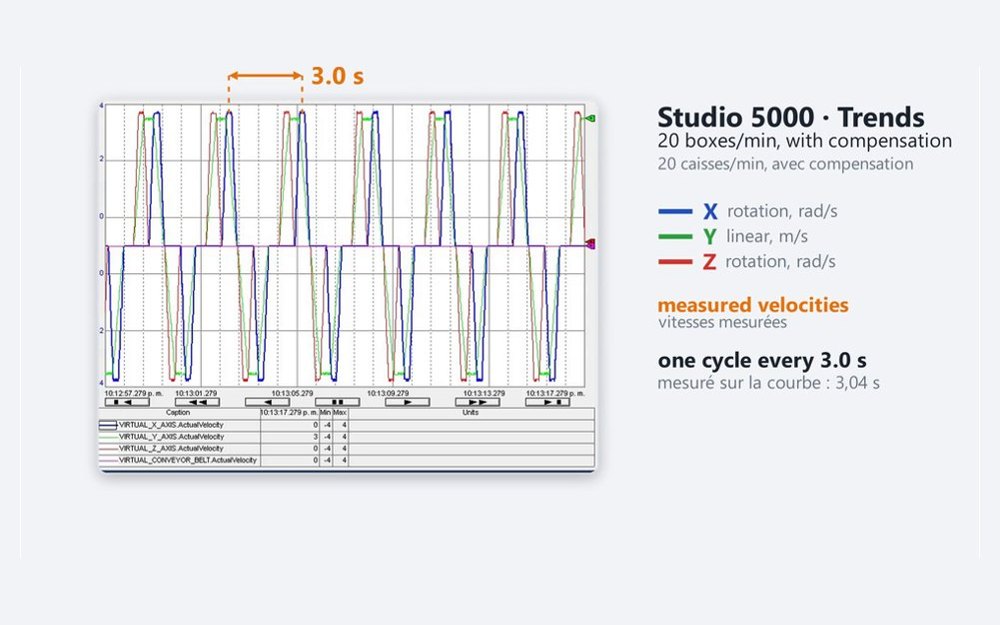Click purple line swatch of conveyor belt pen
1000x625 pixels.
click(108, 460)
